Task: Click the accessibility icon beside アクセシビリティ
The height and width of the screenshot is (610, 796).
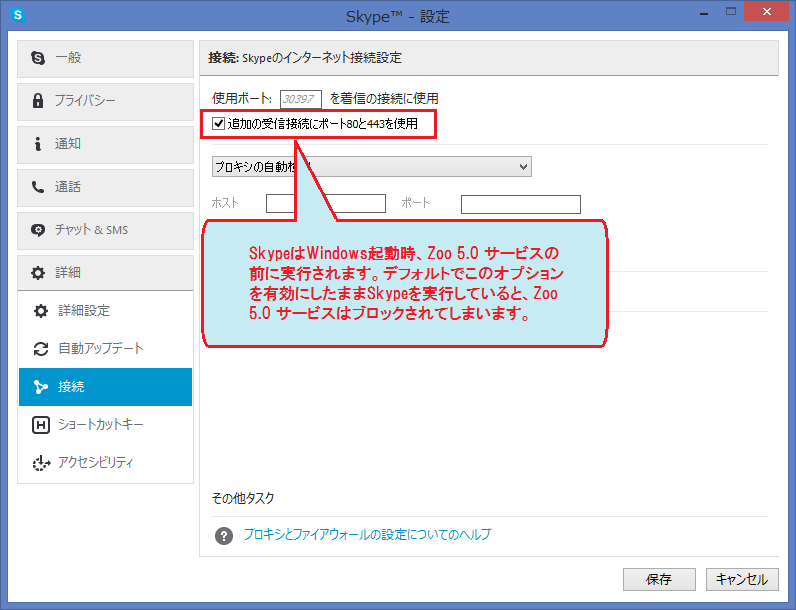Action: coord(41,463)
